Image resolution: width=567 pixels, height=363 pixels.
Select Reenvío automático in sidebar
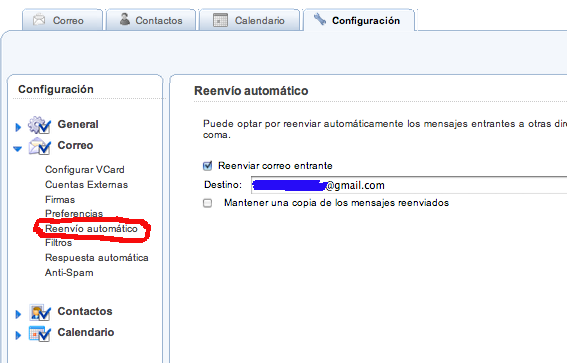91,229
